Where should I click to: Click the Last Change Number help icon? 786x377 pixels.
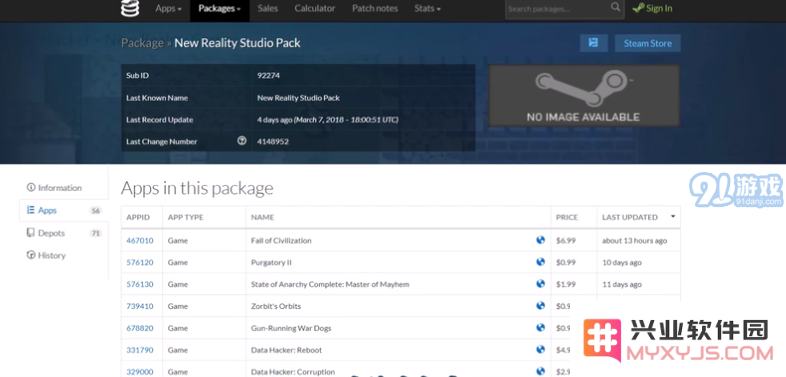(242, 141)
